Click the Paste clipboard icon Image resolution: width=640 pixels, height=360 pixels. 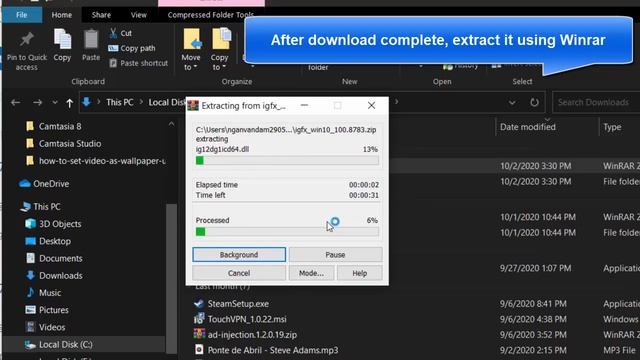pyautogui.click(x=91, y=40)
